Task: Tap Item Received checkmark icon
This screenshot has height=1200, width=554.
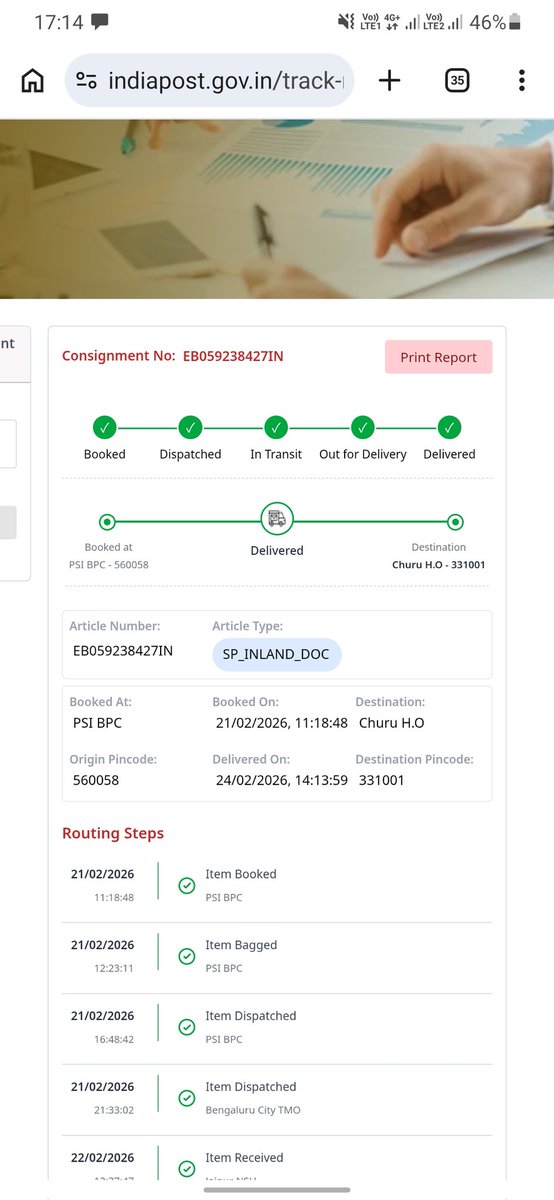Action: (x=186, y=1169)
